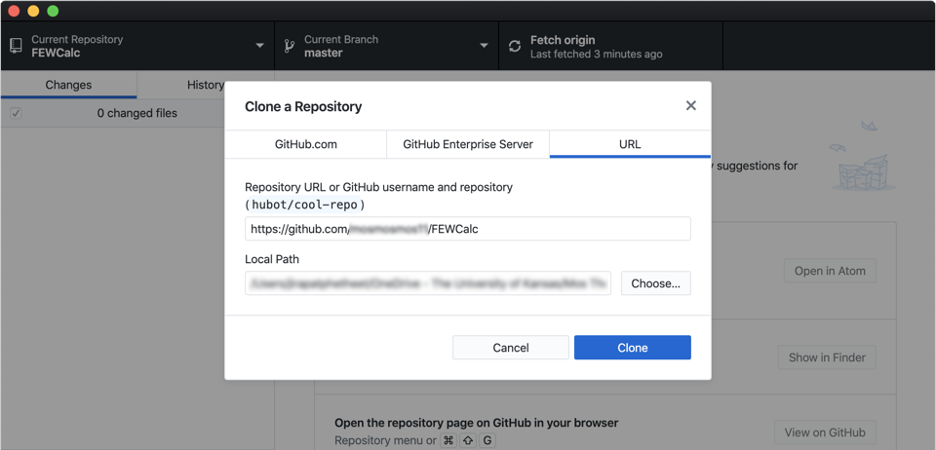
Task: Click the Fetch origin button
Action: (610, 46)
